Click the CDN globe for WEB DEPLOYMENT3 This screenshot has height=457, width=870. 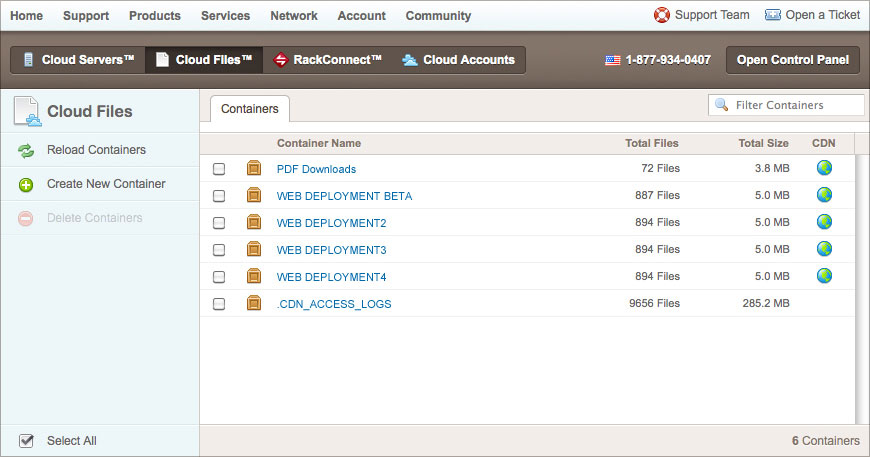824,248
